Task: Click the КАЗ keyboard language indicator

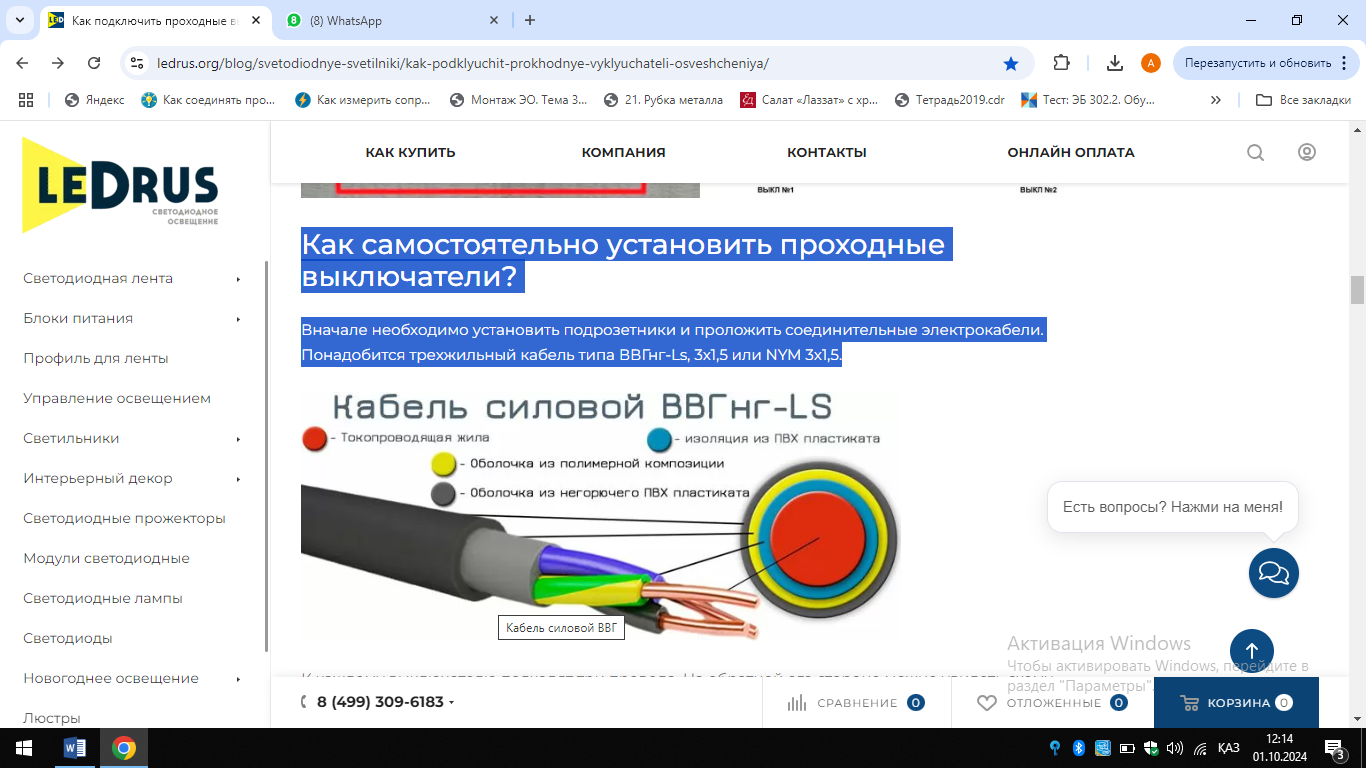Action: click(x=1229, y=748)
